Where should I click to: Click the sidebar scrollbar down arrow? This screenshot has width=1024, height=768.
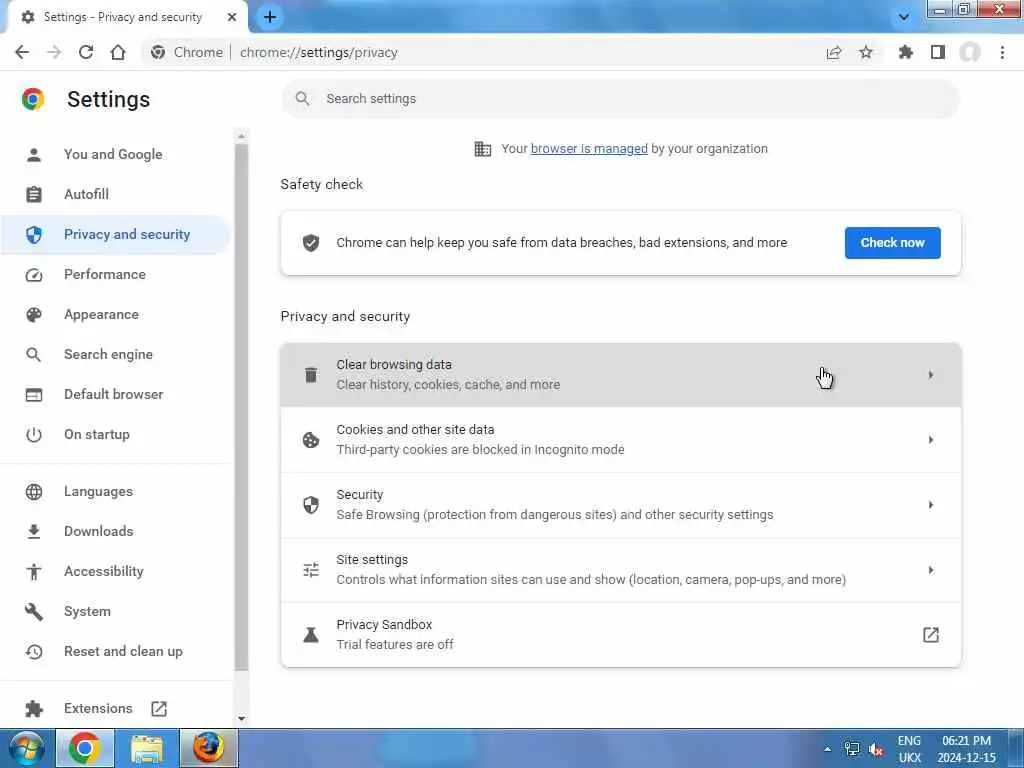(x=242, y=718)
